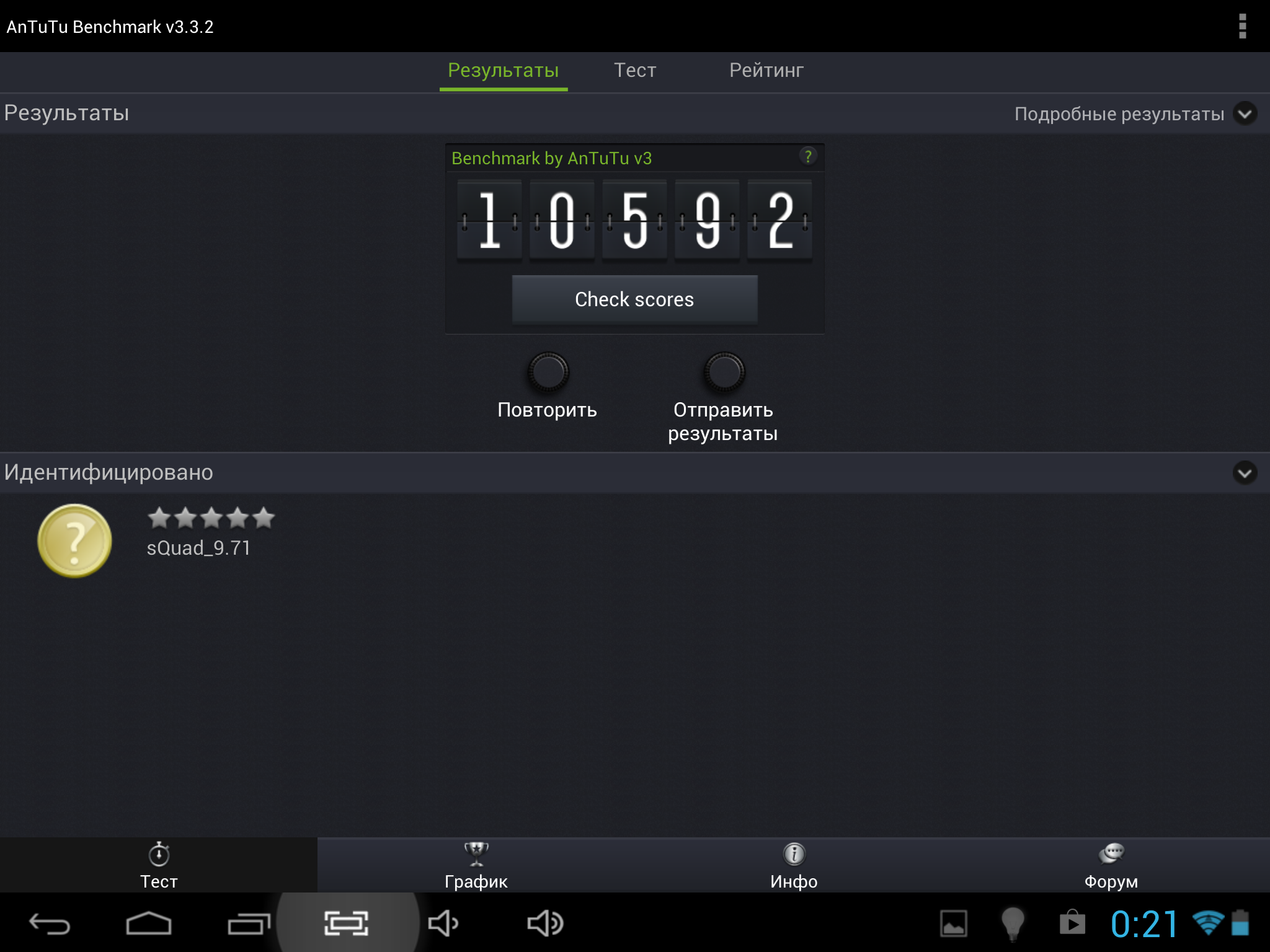Tap the Android home button

coord(149,923)
